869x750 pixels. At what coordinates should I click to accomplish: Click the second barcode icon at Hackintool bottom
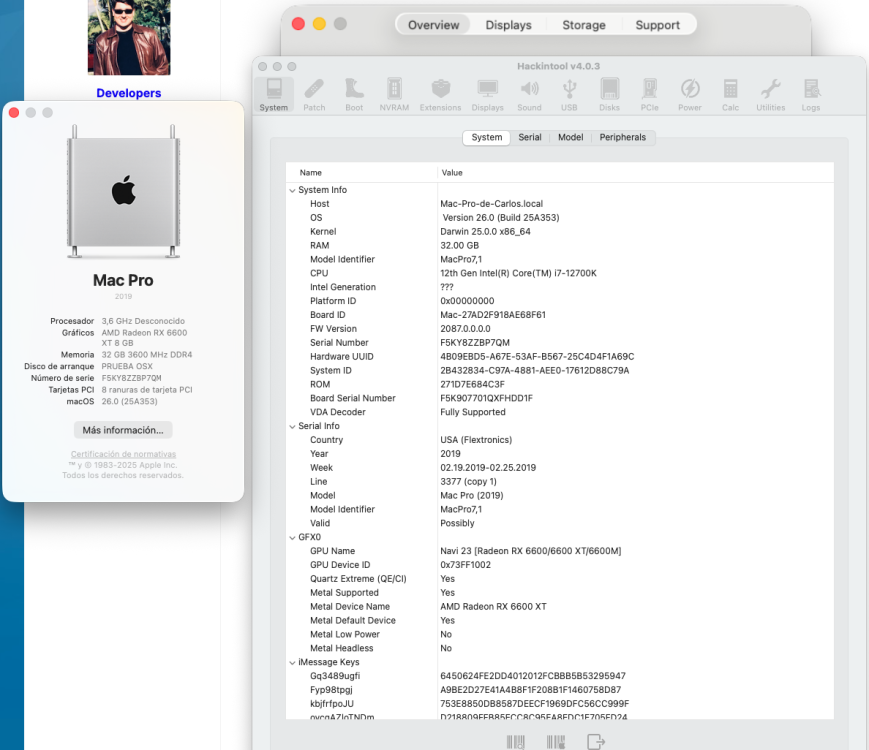[x=556, y=742]
